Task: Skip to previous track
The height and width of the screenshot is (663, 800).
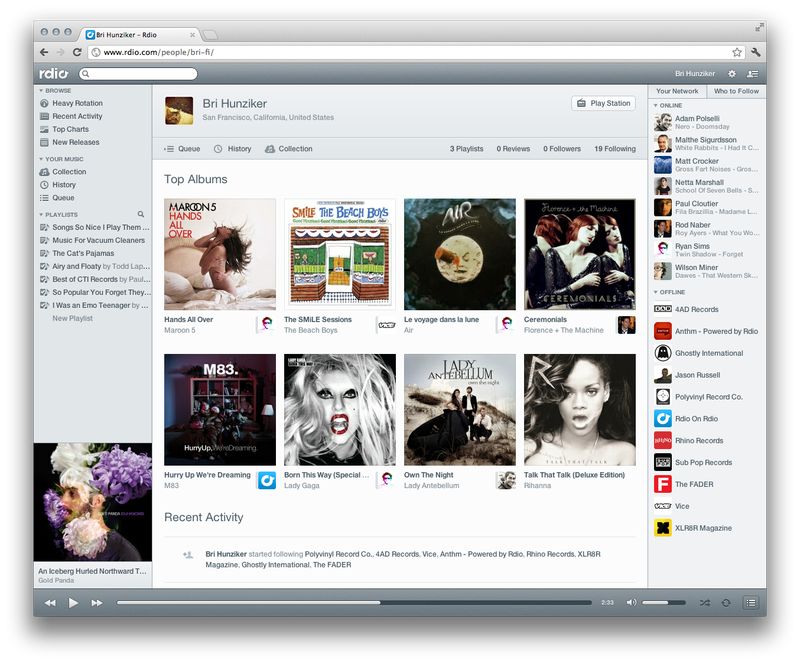Action: pos(50,603)
